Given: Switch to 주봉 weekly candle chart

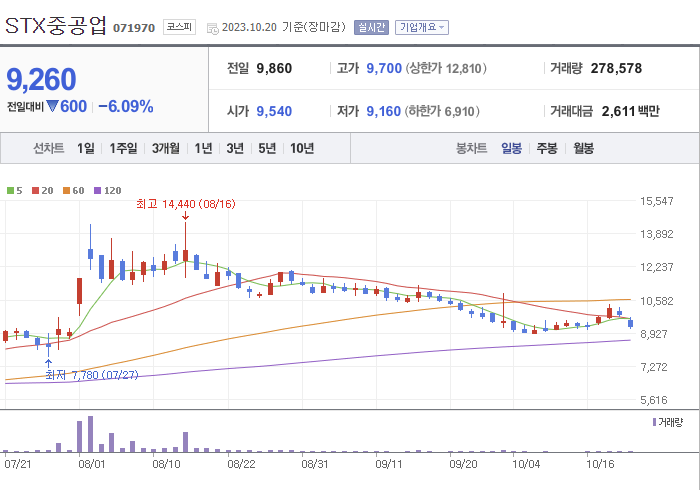Looking at the screenshot, I should click(x=547, y=148).
